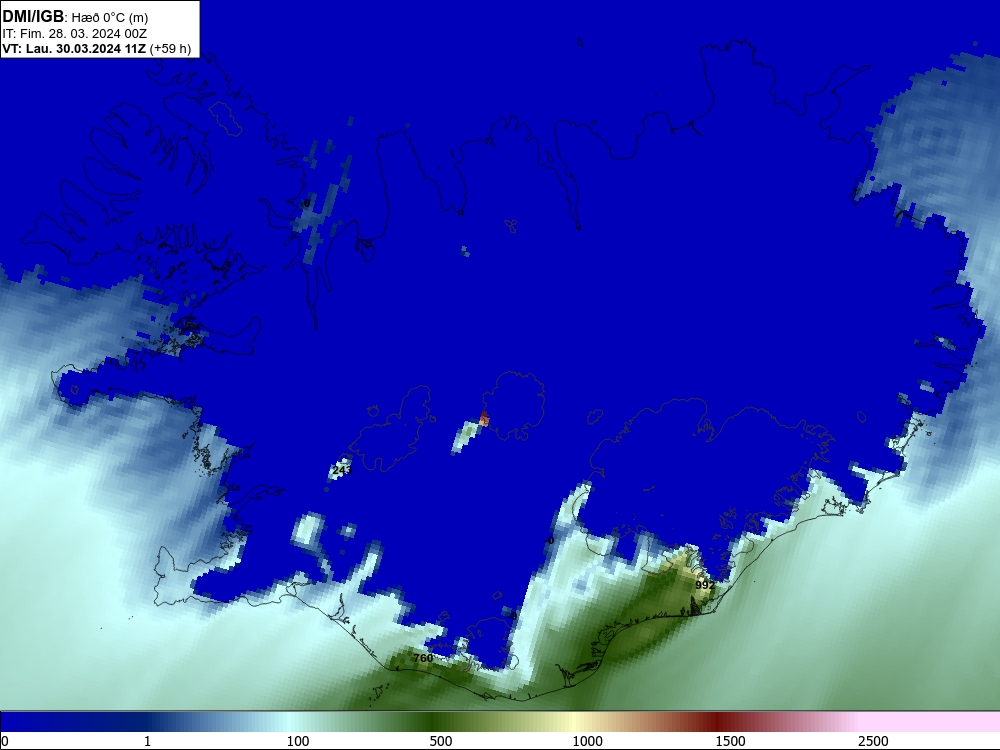Screen dimensions: 1000x750
Task: Click the legend label 500
Action: [441, 741]
